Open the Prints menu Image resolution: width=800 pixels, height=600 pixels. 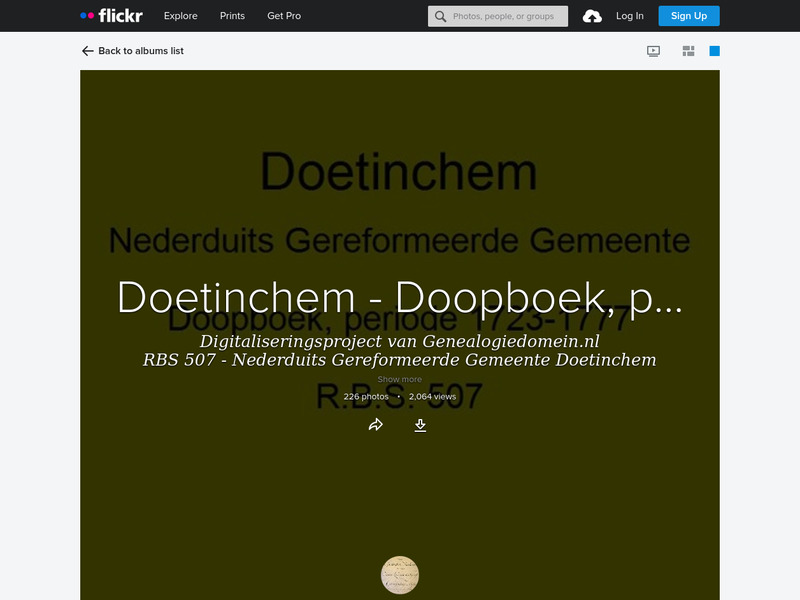point(232,15)
